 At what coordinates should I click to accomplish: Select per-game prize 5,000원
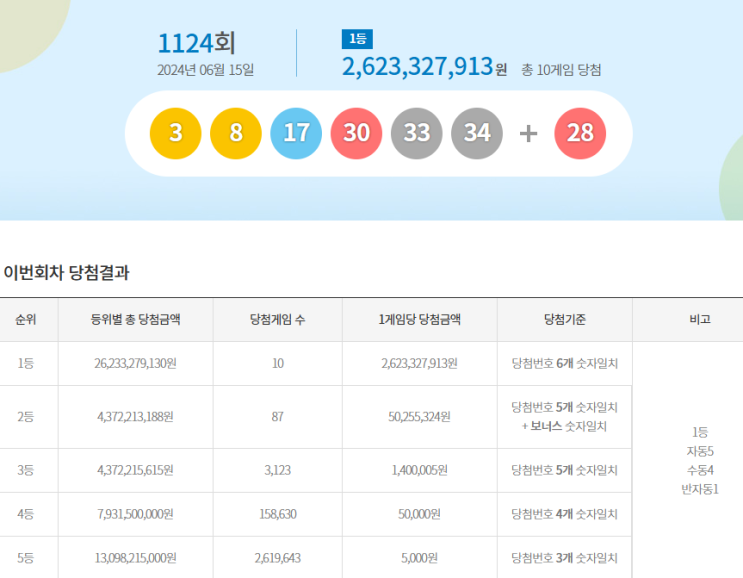pos(419,558)
